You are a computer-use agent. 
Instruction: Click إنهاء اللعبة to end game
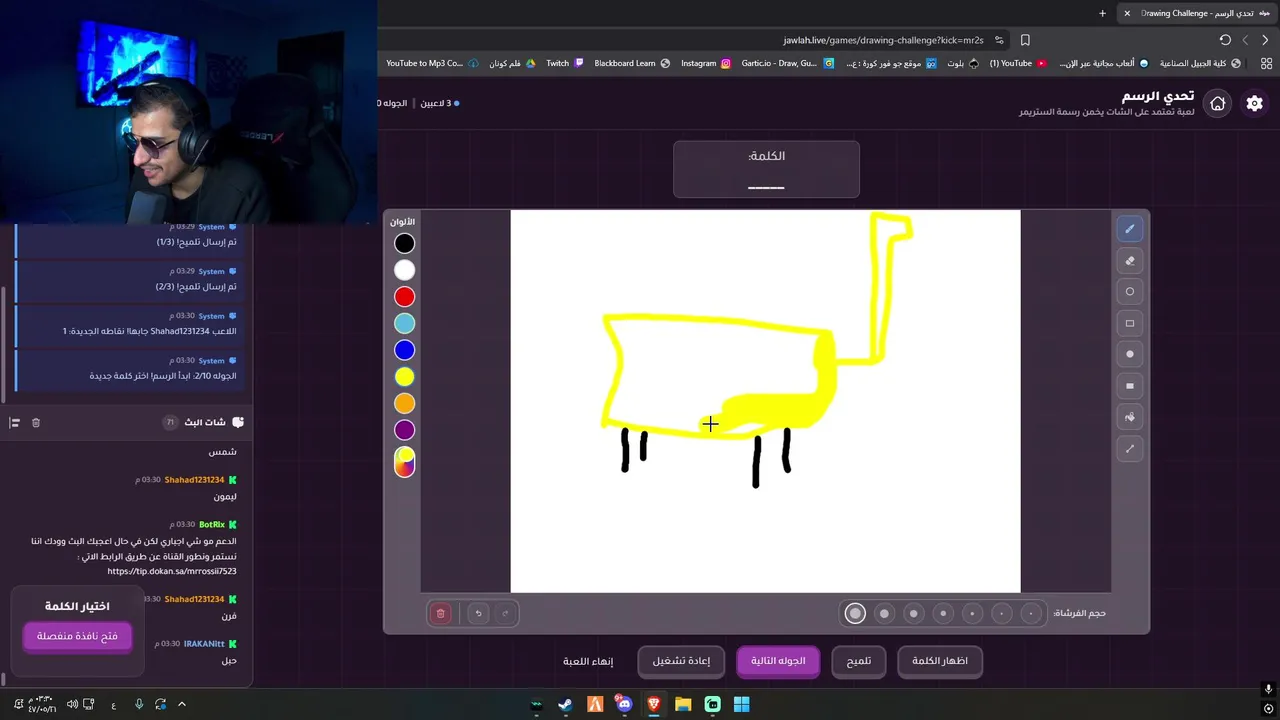[x=588, y=661]
